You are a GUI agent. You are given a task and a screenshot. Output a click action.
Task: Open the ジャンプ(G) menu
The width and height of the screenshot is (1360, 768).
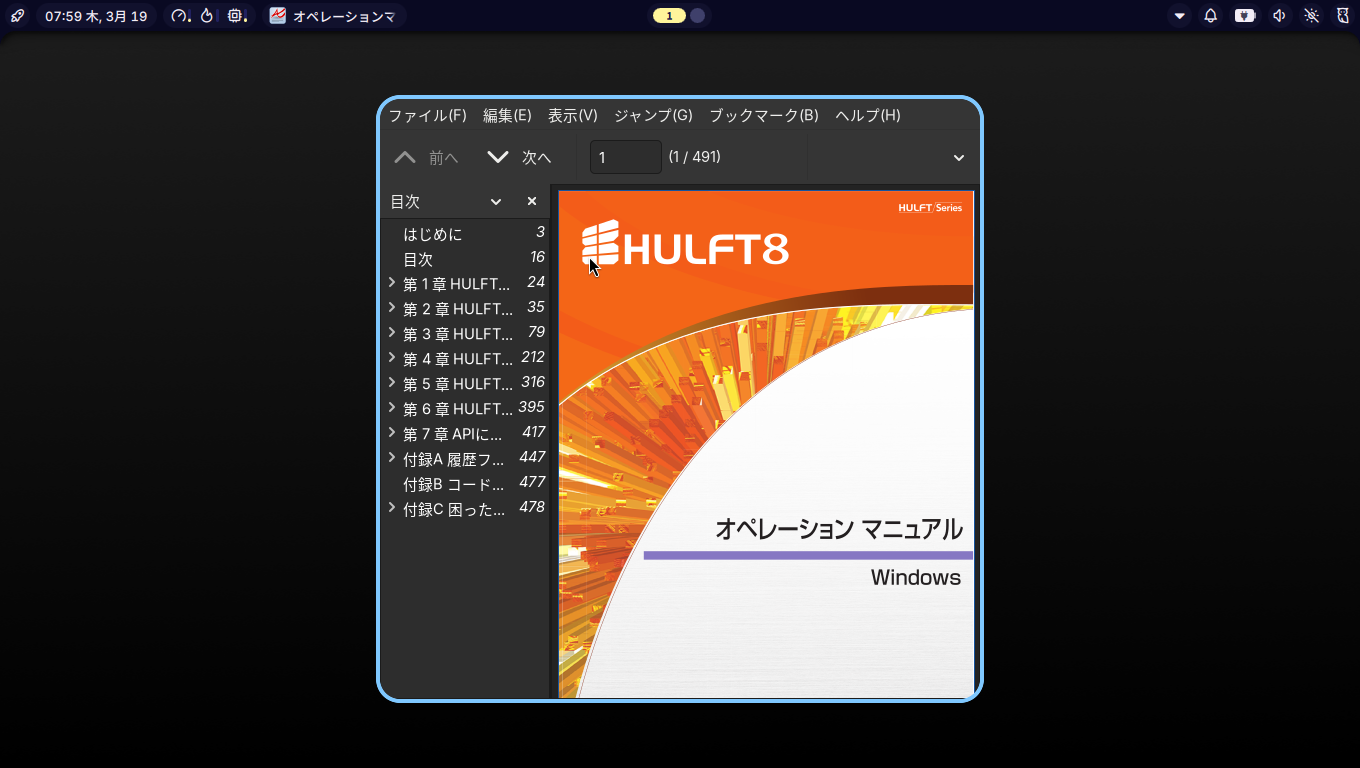(653, 115)
